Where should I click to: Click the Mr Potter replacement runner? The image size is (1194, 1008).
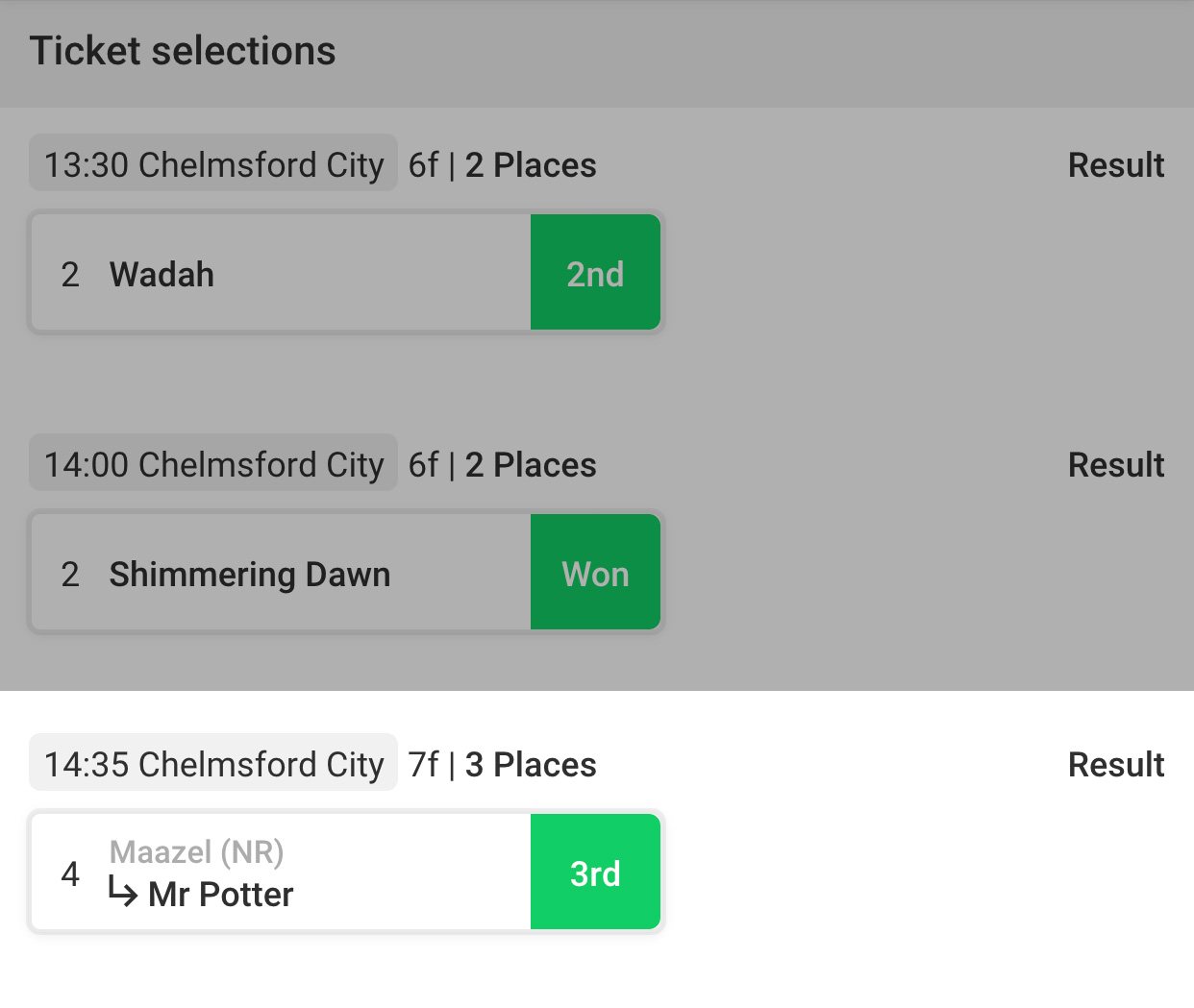(x=220, y=895)
